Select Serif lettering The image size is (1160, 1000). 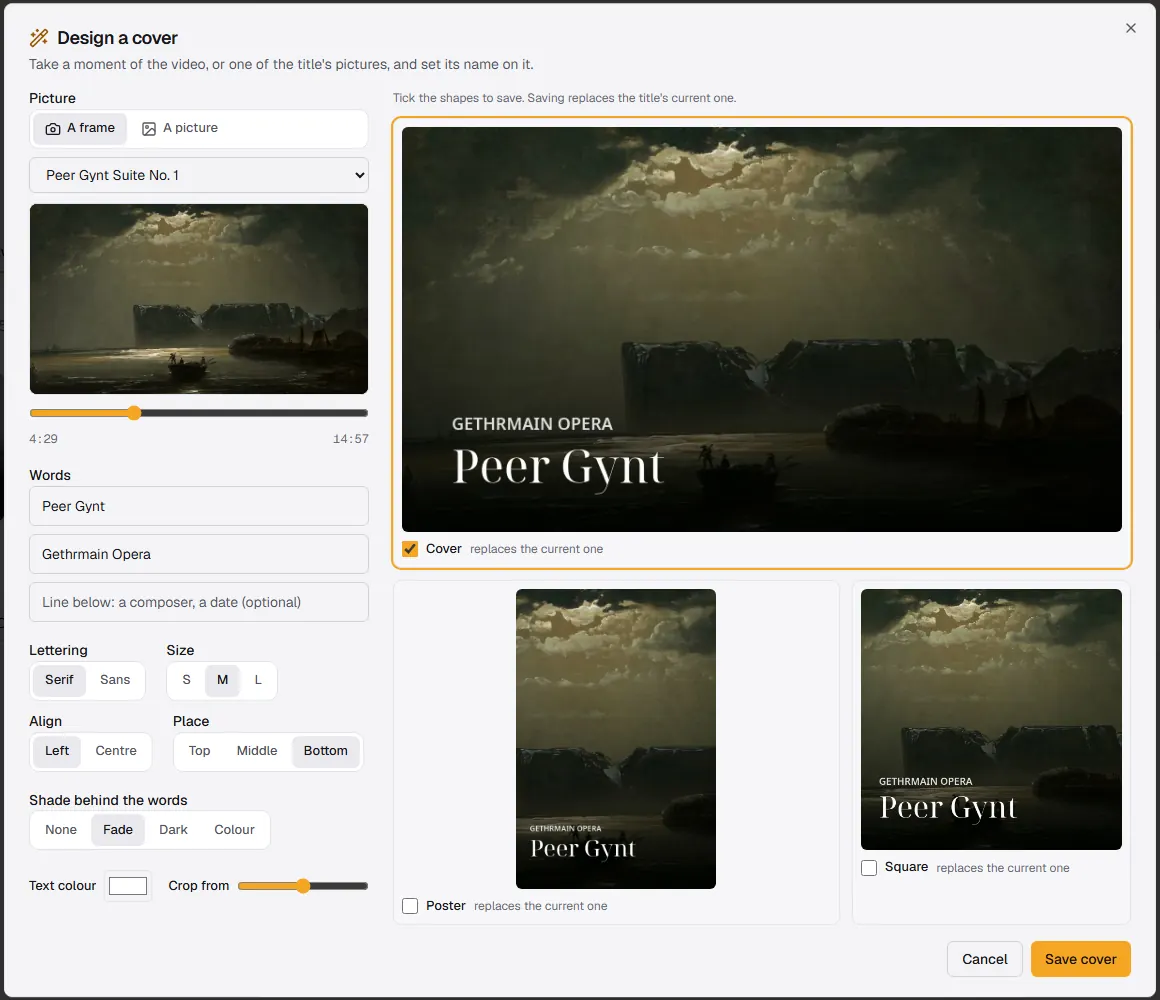point(59,680)
